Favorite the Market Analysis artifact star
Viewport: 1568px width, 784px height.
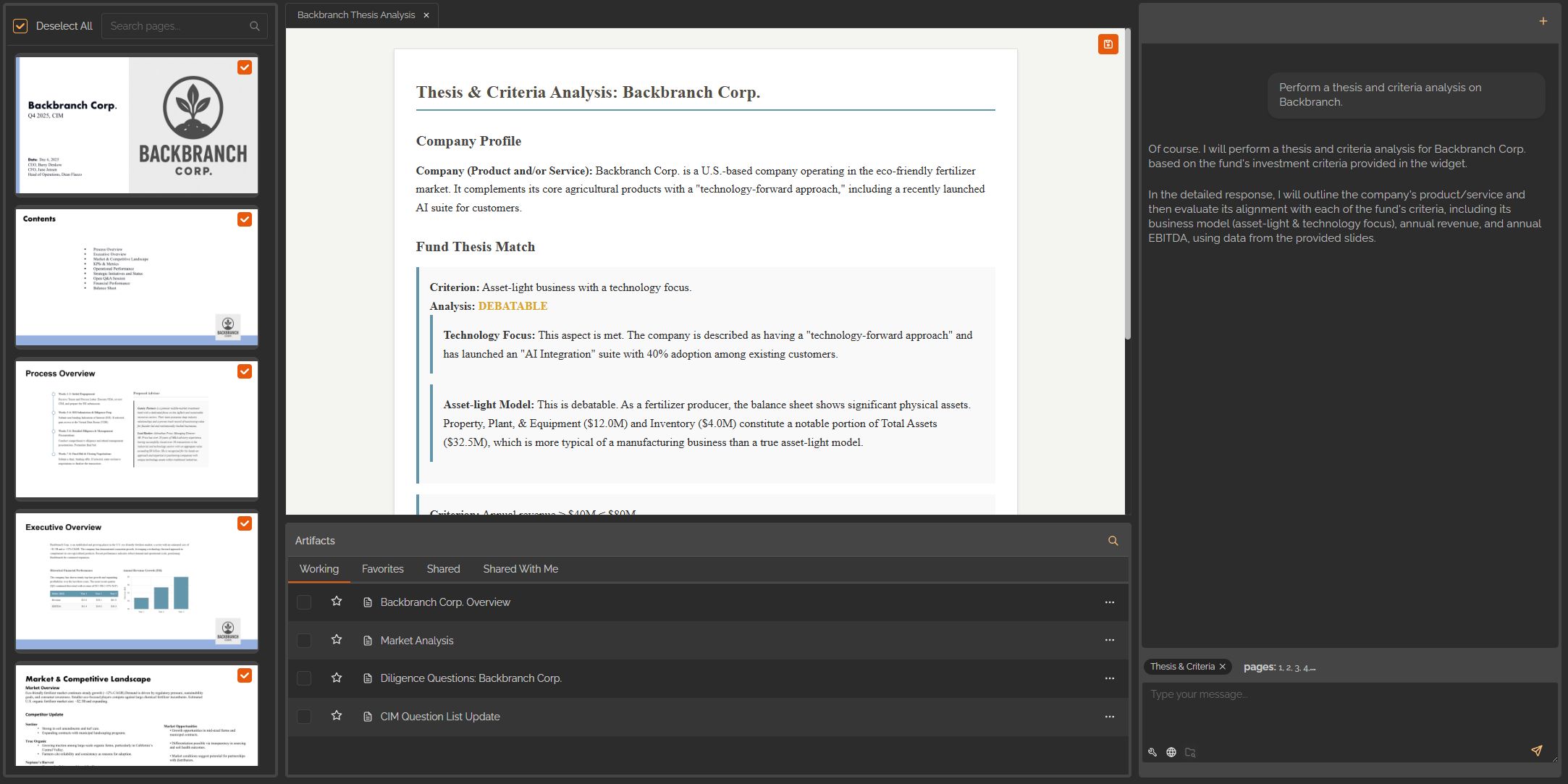click(337, 640)
